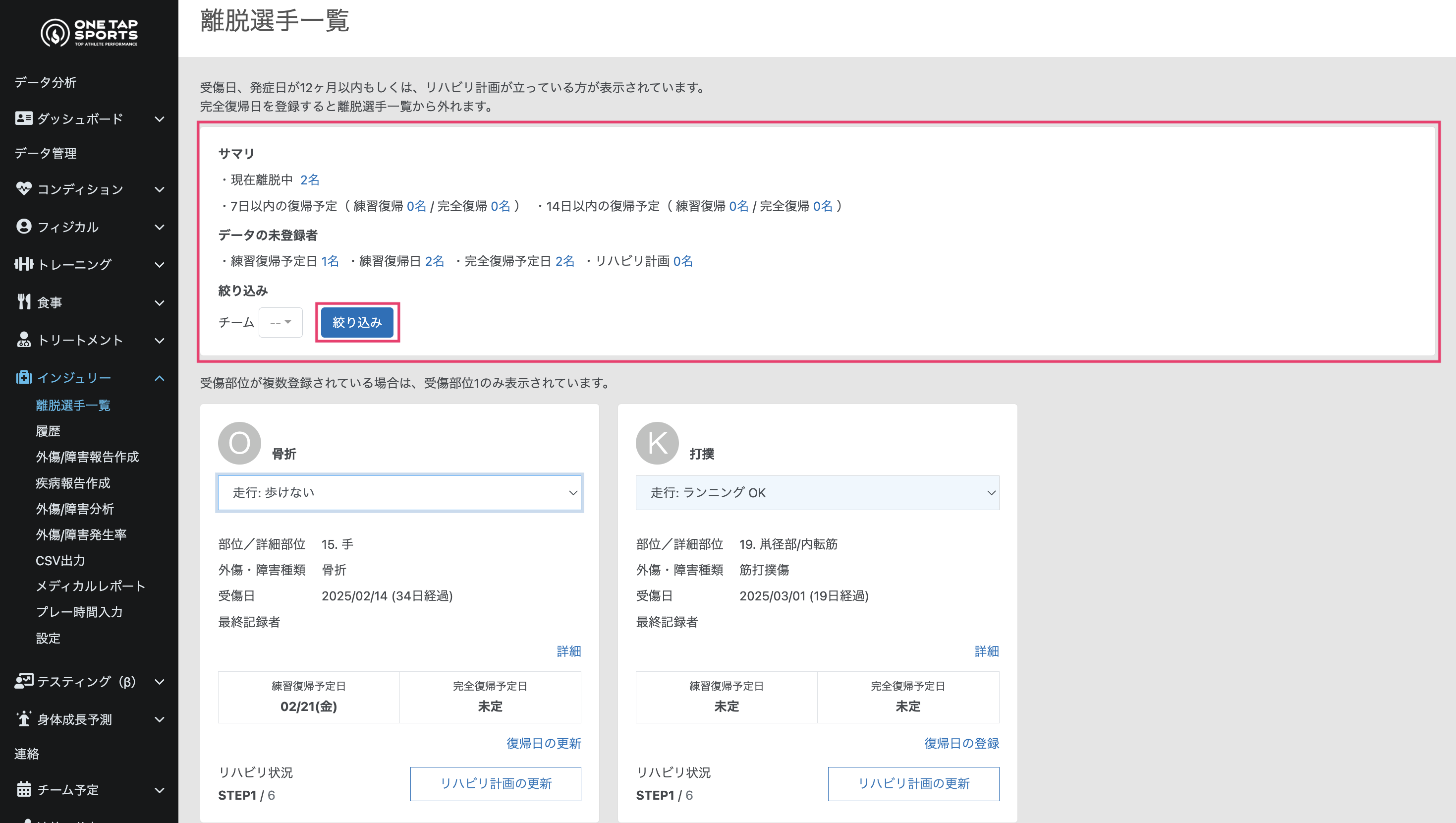The height and width of the screenshot is (823, 1456).
Task: Open CSV出力 menu item
Action: (x=60, y=560)
